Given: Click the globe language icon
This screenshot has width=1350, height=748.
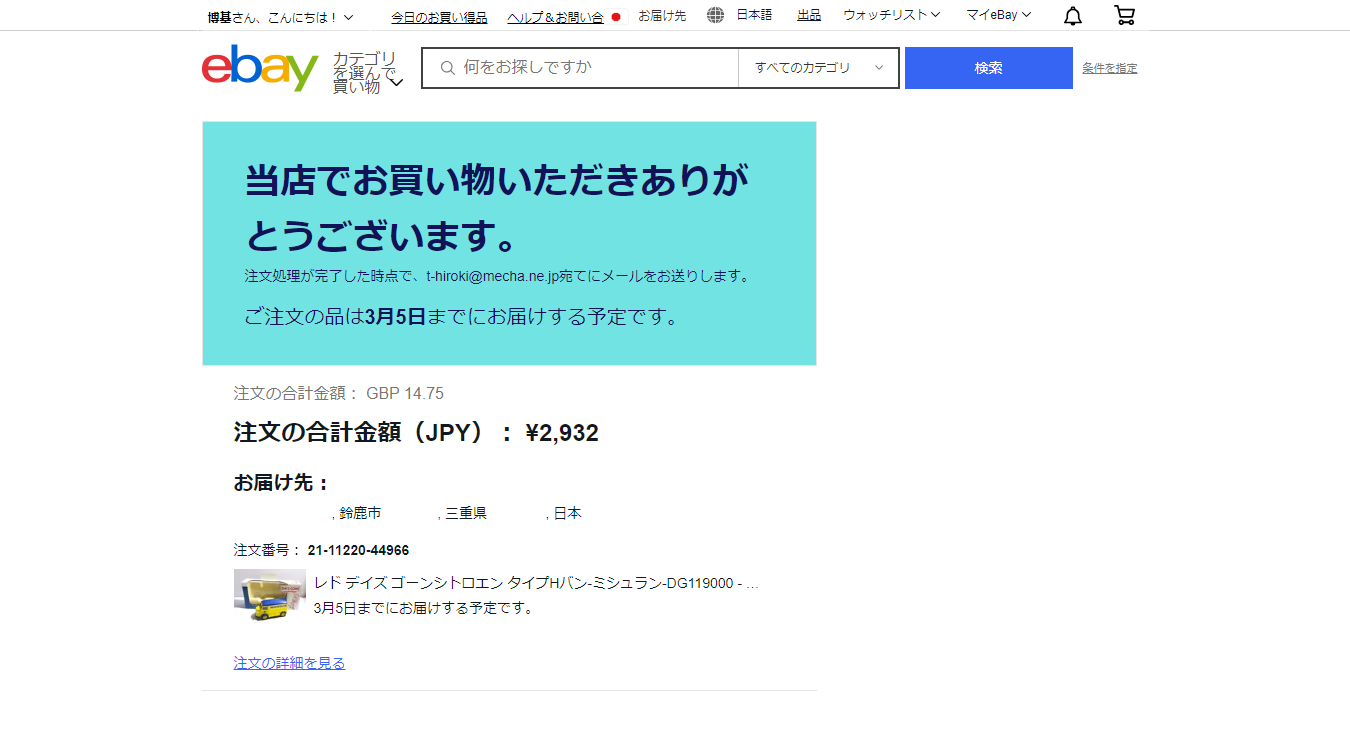Looking at the screenshot, I should pyautogui.click(x=715, y=15).
